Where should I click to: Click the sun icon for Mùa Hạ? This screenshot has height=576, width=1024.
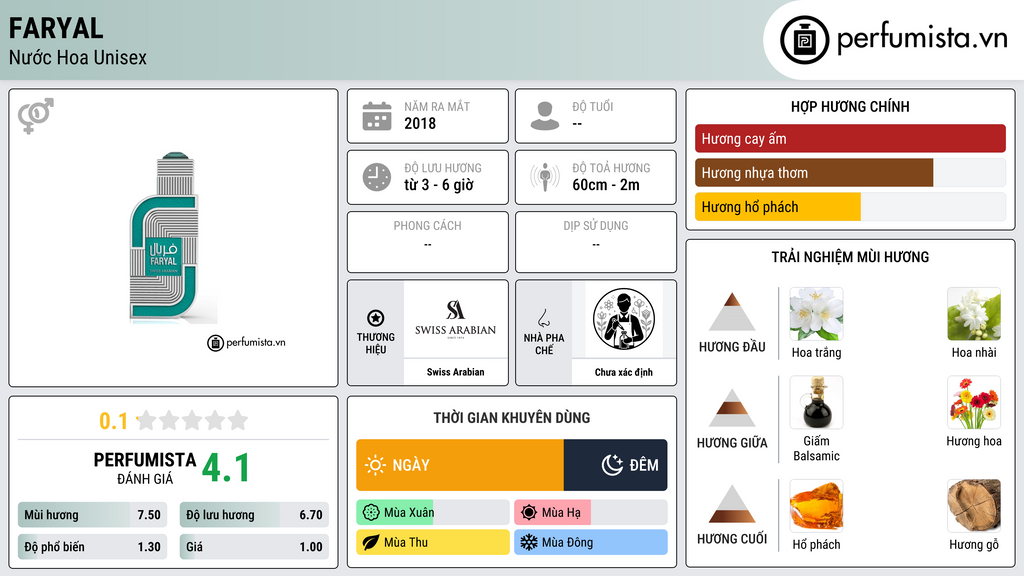click(529, 513)
